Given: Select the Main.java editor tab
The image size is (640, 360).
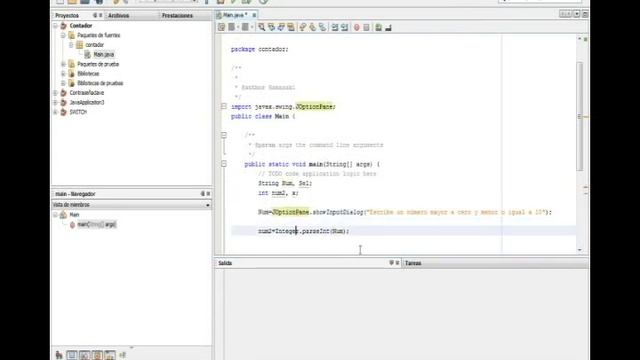Looking at the screenshot, I should (x=235, y=15).
